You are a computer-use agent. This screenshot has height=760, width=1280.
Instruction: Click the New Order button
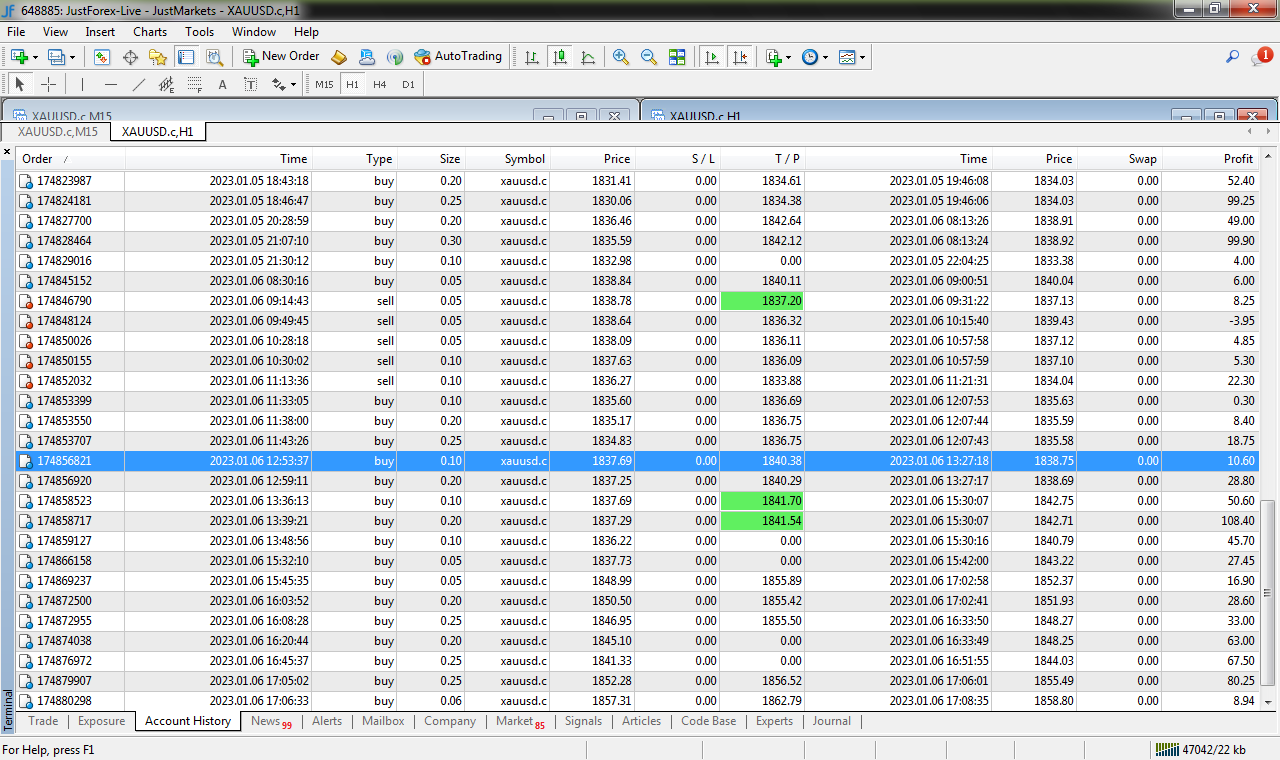tap(281, 57)
